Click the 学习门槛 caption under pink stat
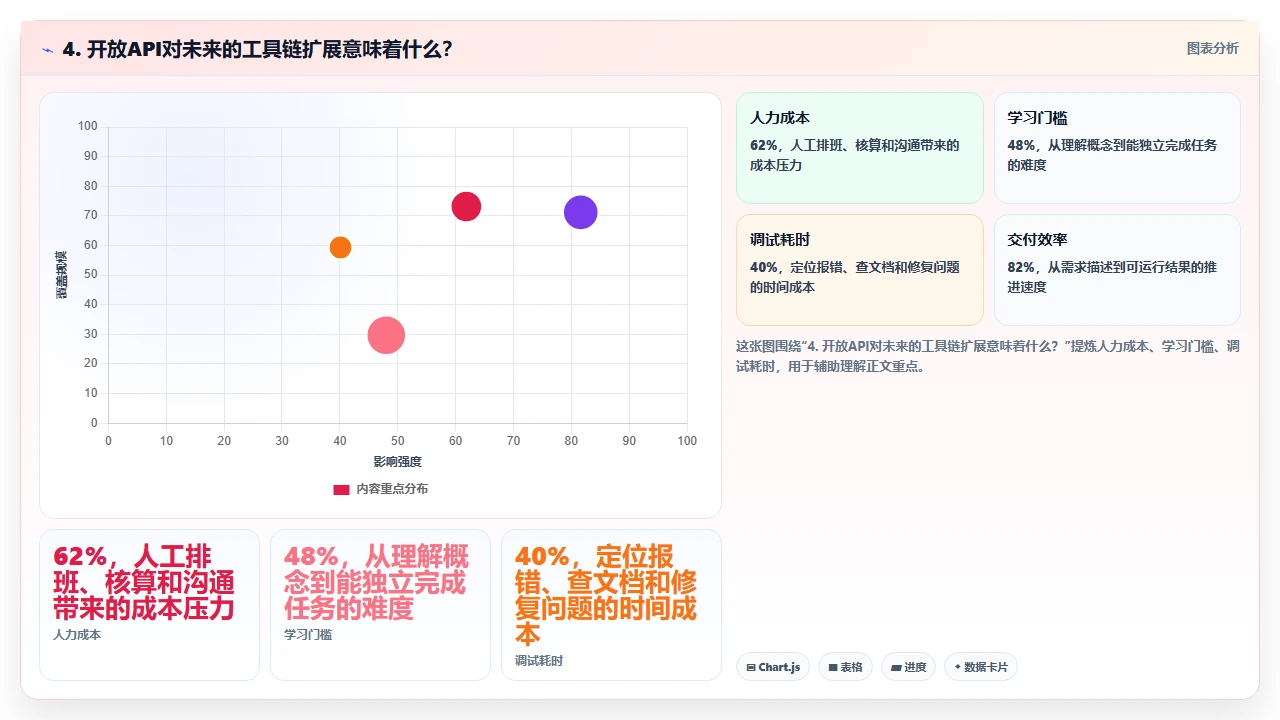Viewport: 1280px width, 720px height. coord(308,634)
